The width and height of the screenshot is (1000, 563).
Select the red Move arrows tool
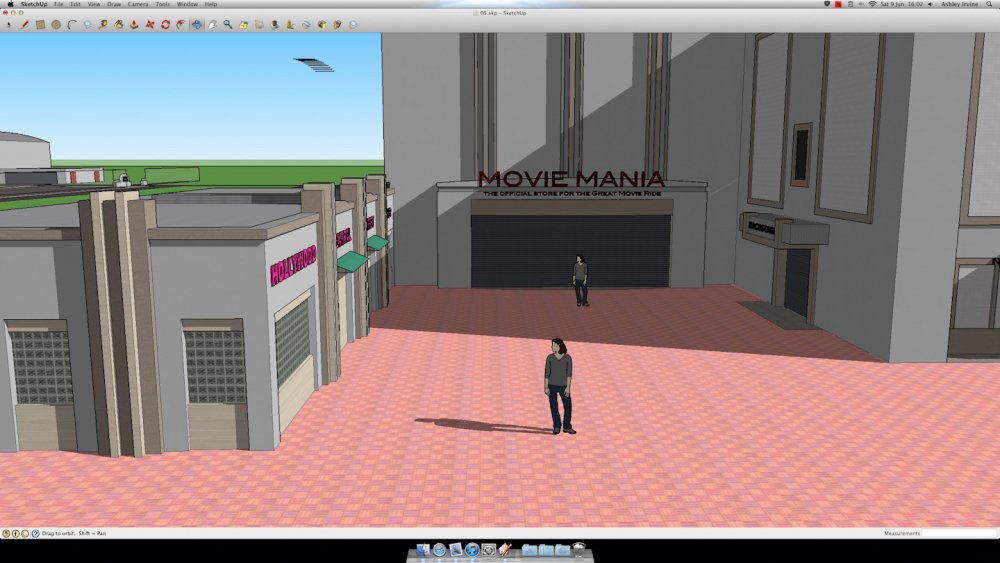(x=150, y=25)
